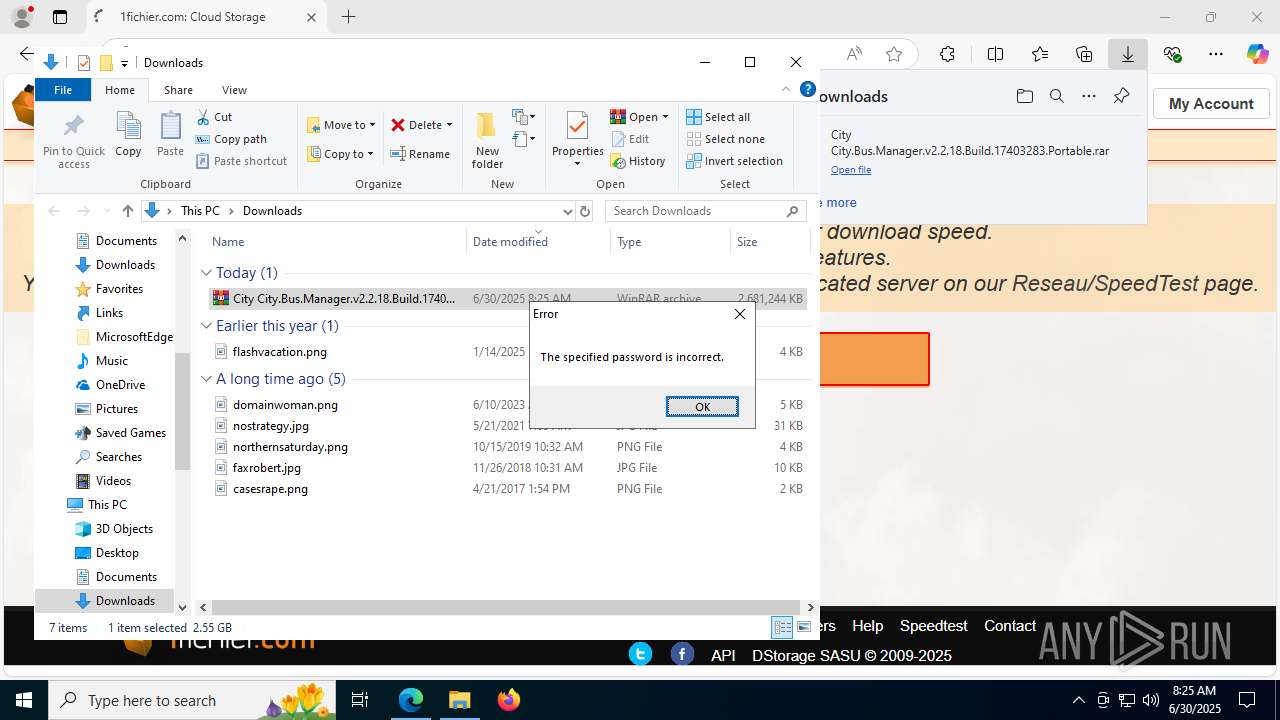The width and height of the screenshot is (1280, 720).
Task: Search downloads in Edge panel
Action: (x=1056, y=96)
